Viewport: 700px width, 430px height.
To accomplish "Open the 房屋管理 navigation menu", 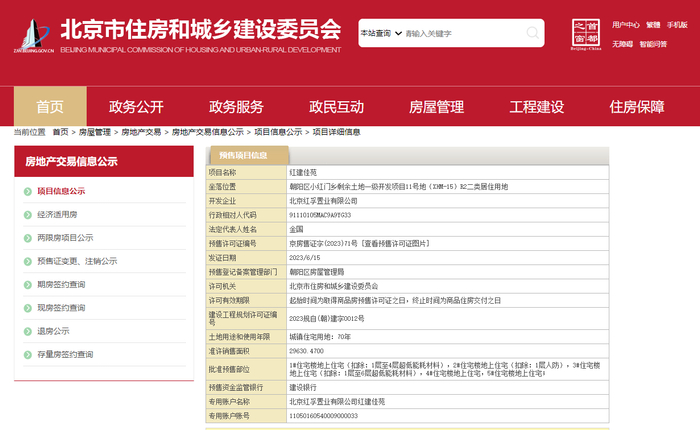I will 436,107.
